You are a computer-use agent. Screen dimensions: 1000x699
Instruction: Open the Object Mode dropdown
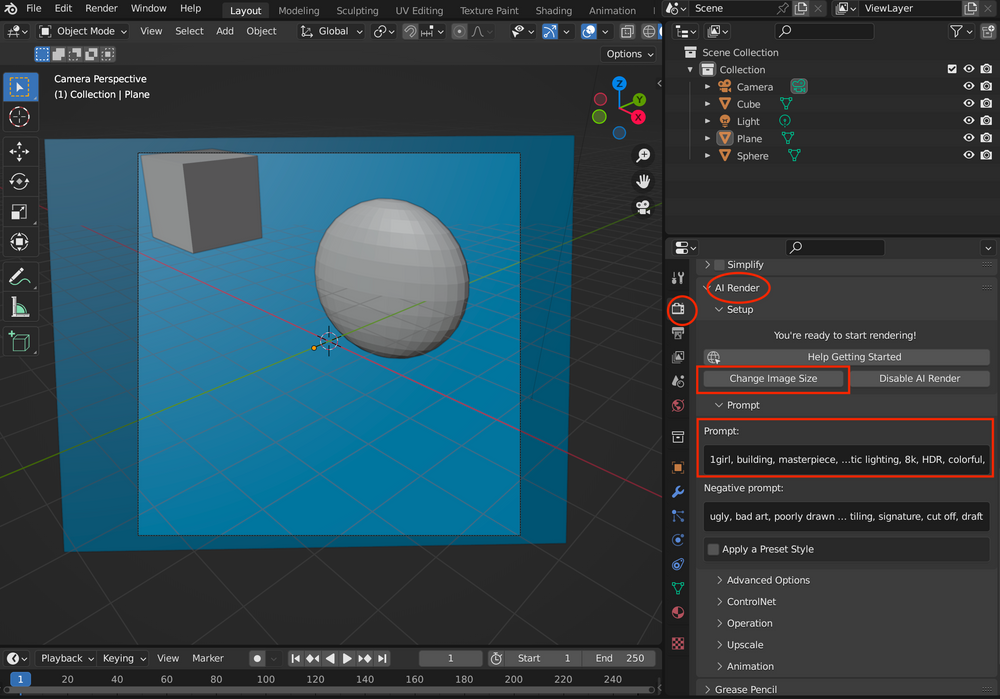pos(82,31)
